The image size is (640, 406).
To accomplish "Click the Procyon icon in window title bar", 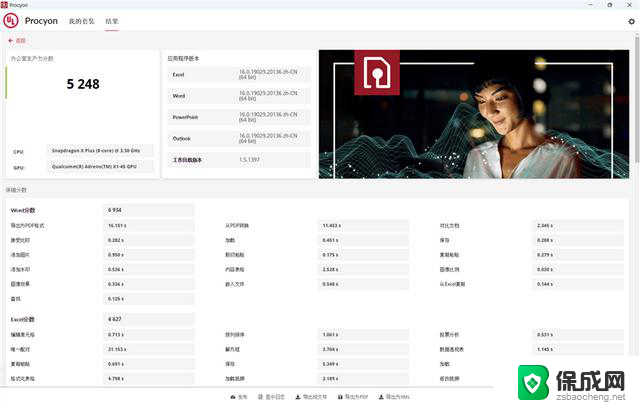I will tap(4, 5).
